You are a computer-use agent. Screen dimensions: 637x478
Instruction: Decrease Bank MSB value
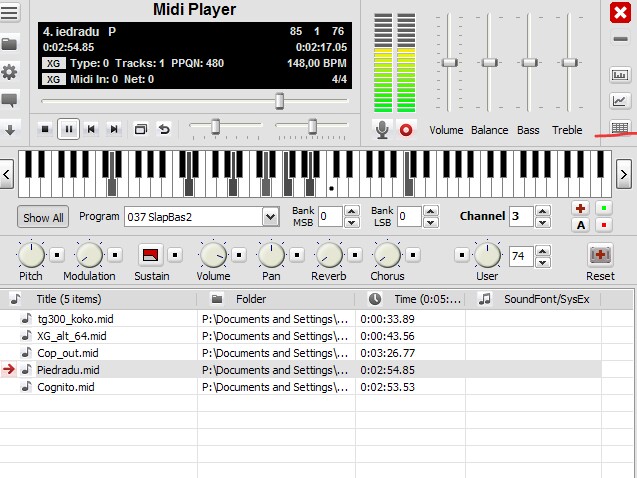[x=351, y=223]
